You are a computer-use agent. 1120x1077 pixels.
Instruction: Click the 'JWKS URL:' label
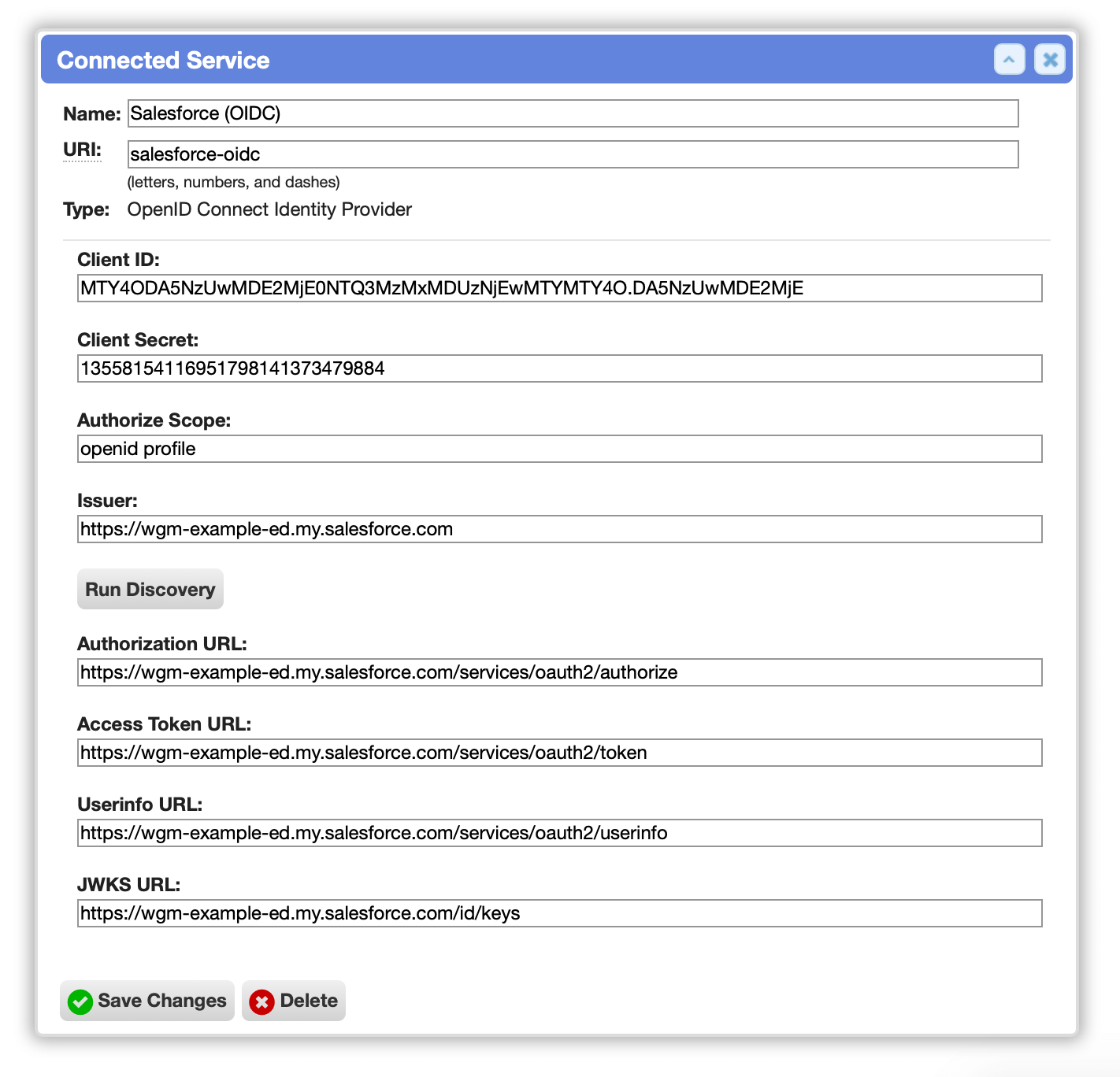pyautogui.click(x=129, y=885)
